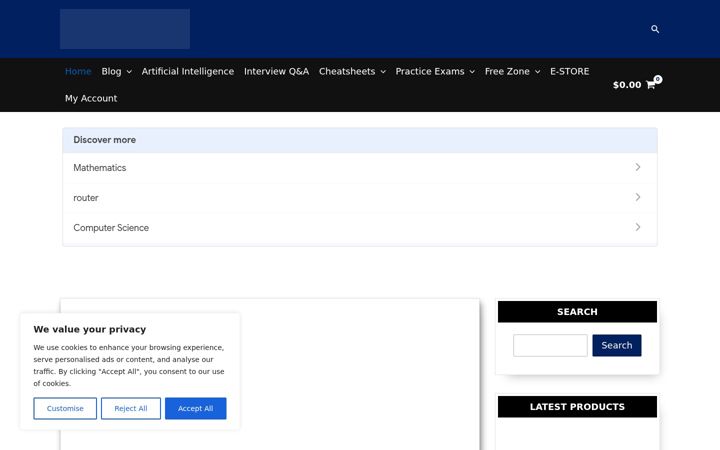Open Artificial Intelligence page
This screenshot has width=720, height=450.
pos(188,72)
